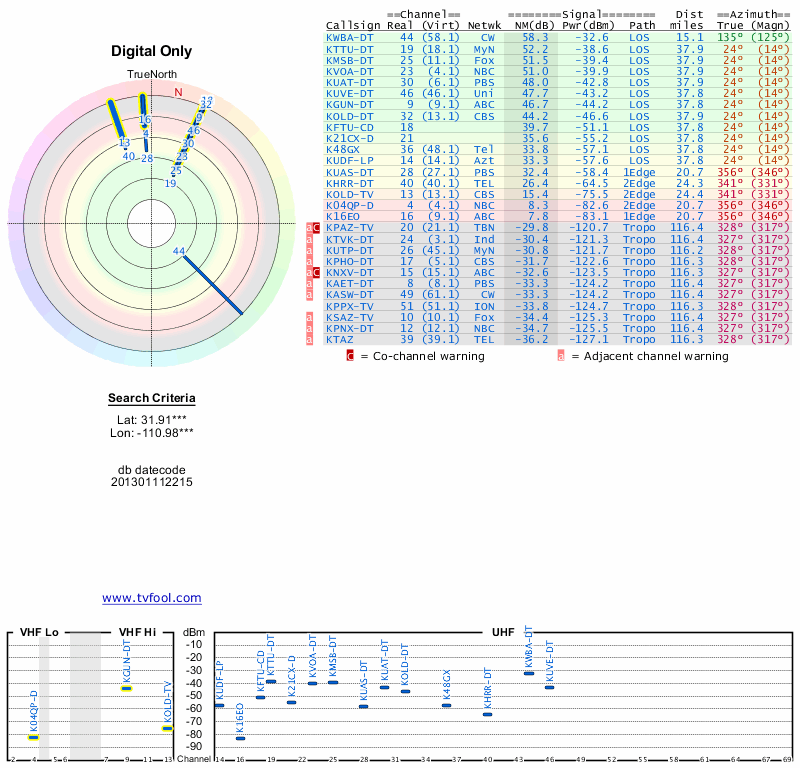Click the KNXV-DT callsign
The height and width of the screenshot is (768, 800).
tap(349, 272)
